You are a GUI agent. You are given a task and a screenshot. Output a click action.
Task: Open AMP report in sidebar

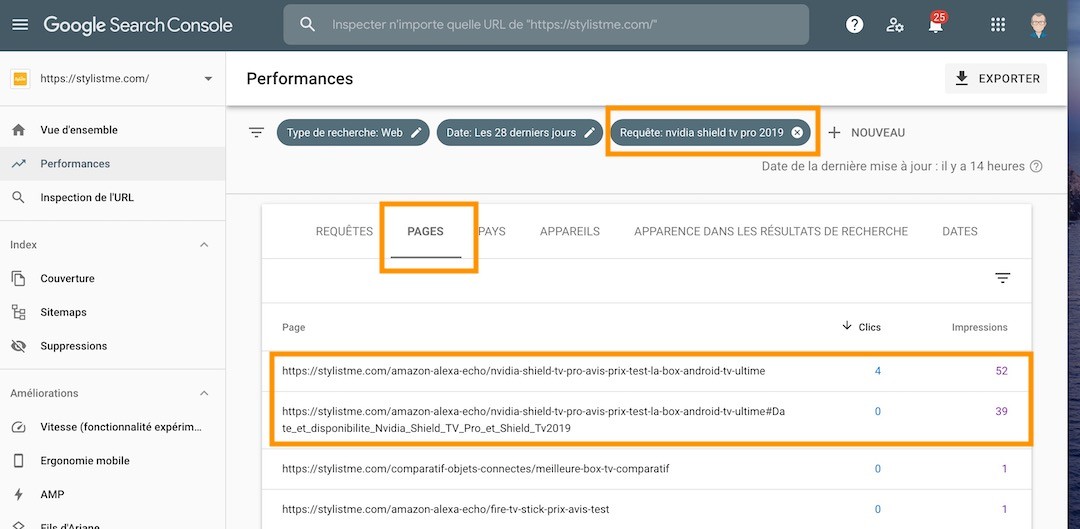click(112, 495)
